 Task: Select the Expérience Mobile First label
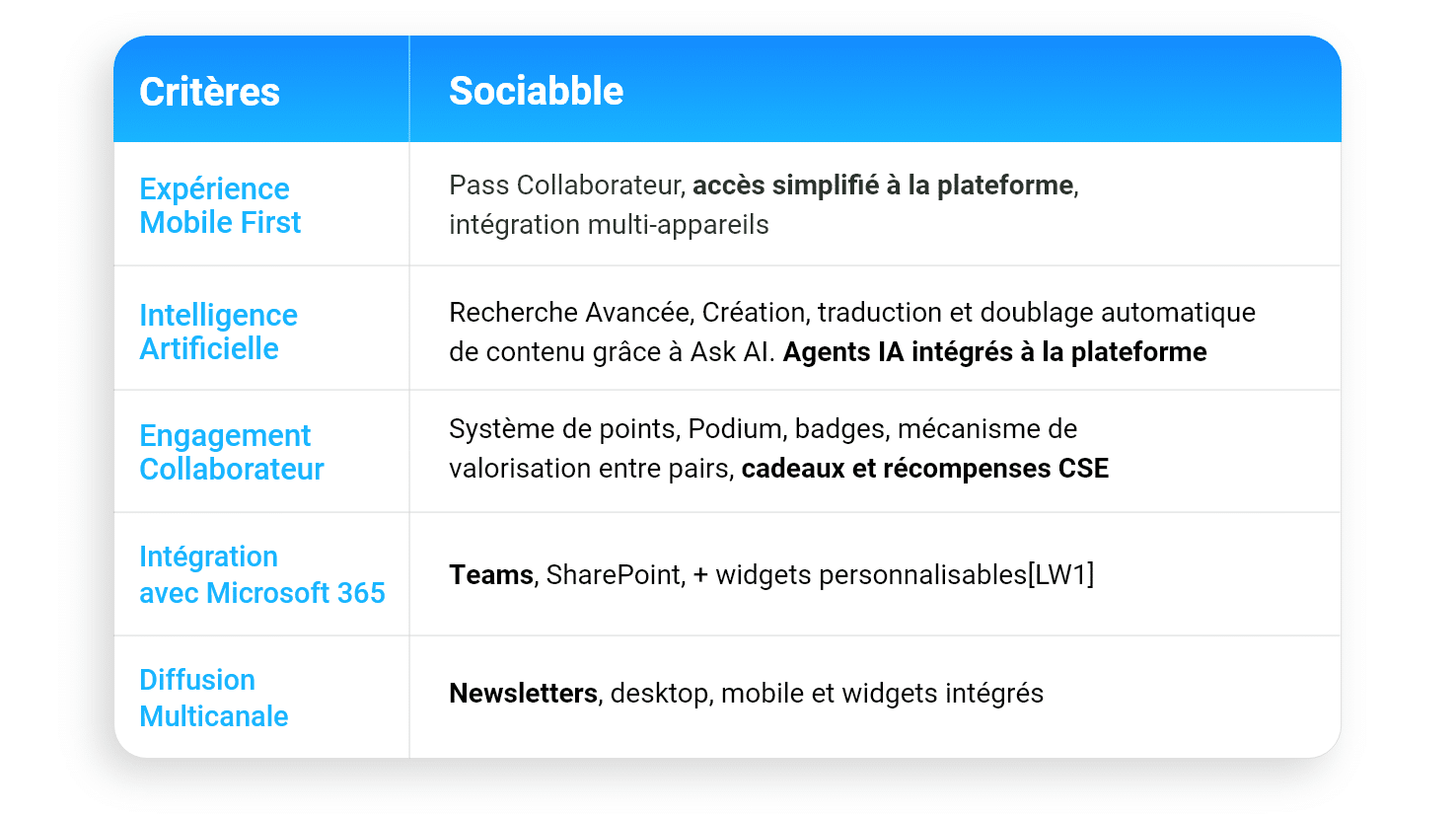220,205
